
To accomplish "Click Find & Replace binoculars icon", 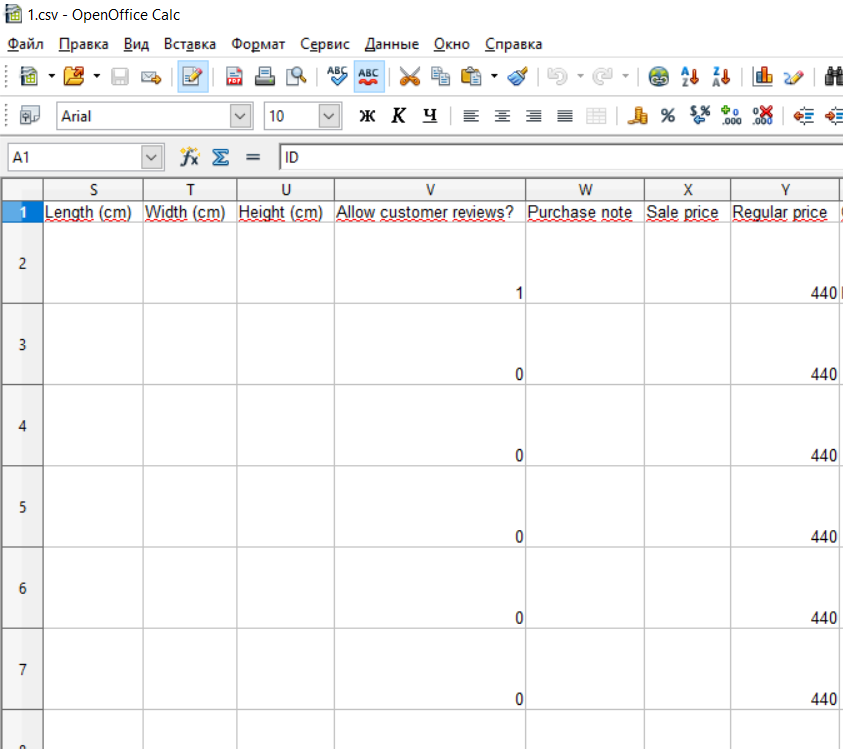I will 833,76.
